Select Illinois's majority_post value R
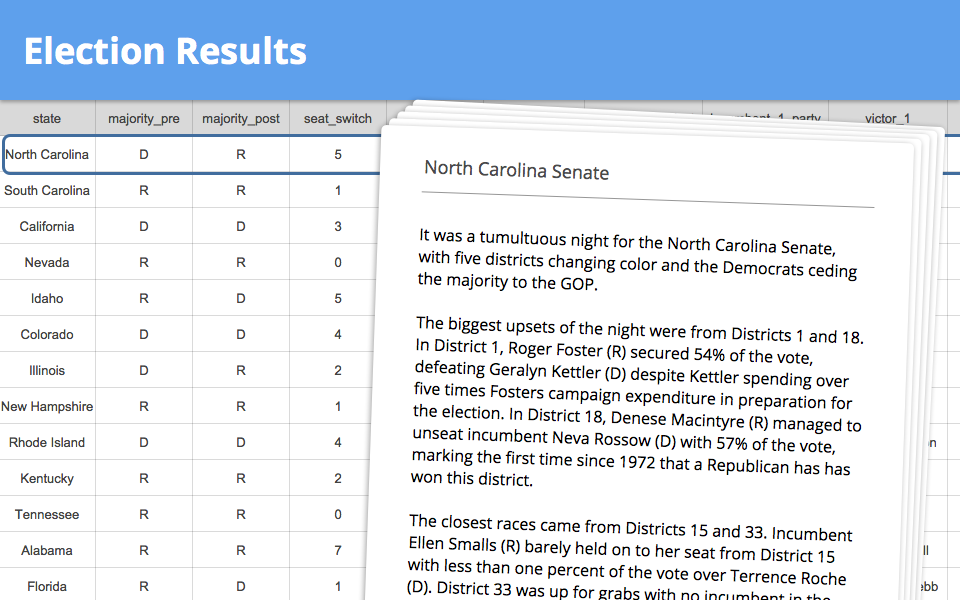This screenshot has height=600, width=960. pyautogui.click(x=241, y=370)
